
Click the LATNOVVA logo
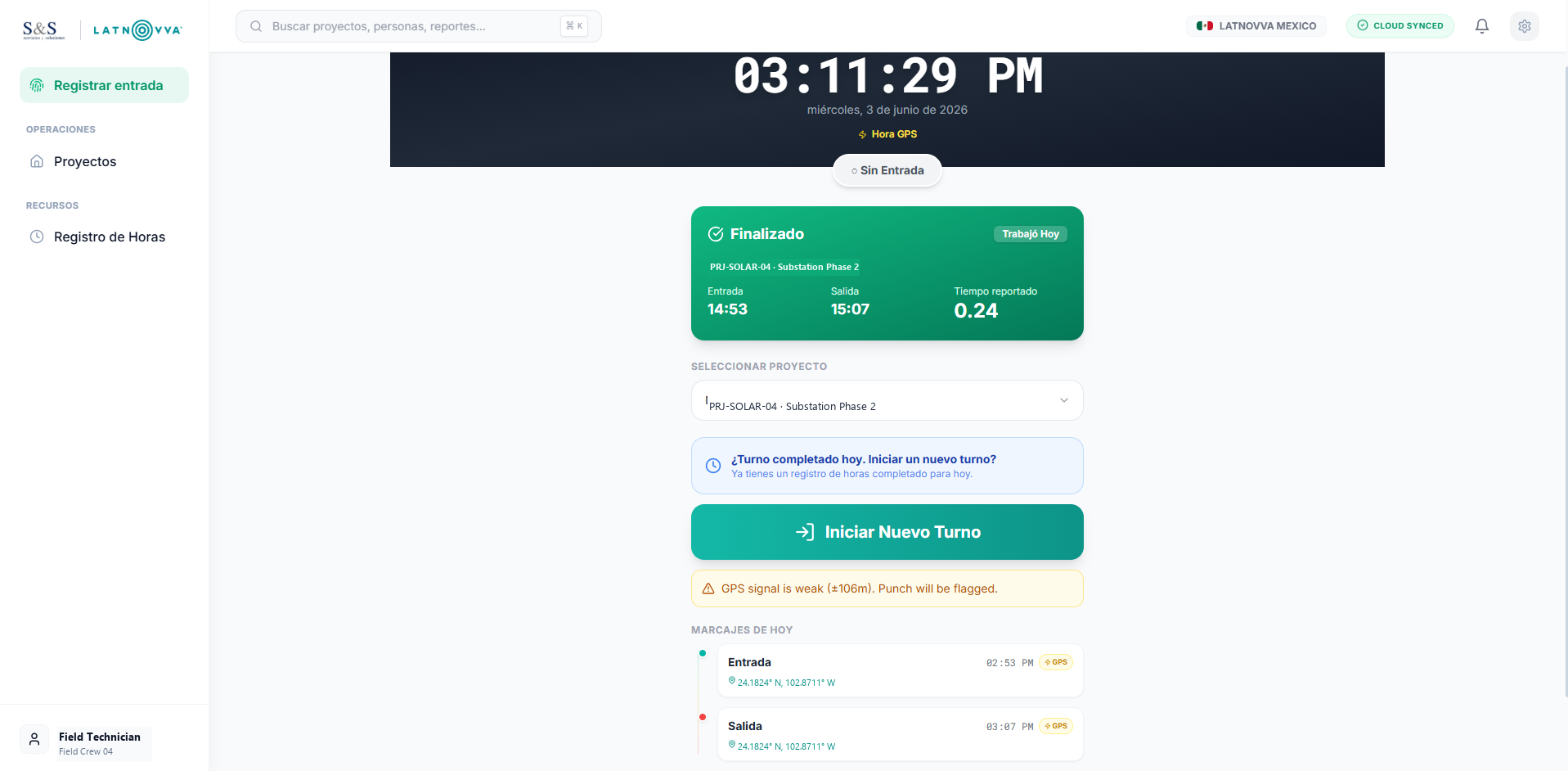pyautogui.click(x=137, y=30)
